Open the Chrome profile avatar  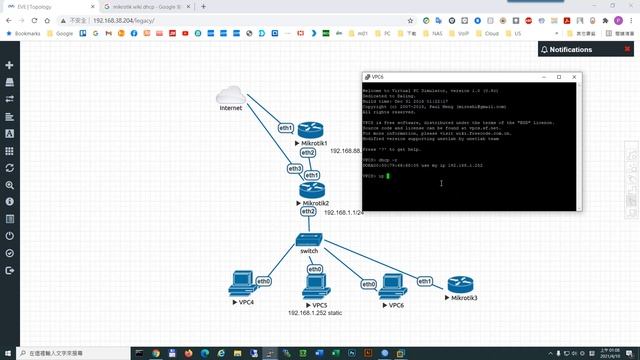tap(618, 20)
